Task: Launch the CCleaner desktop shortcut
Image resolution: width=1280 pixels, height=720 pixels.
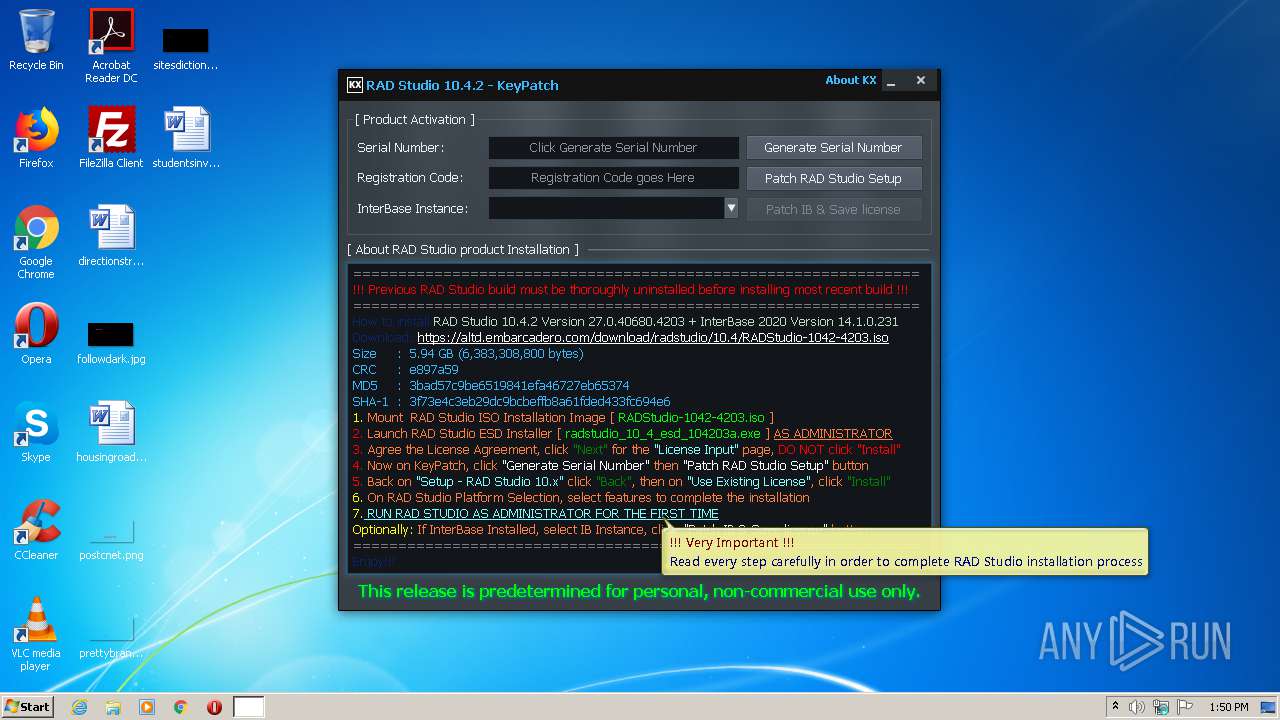Action: tap(36, 530)
